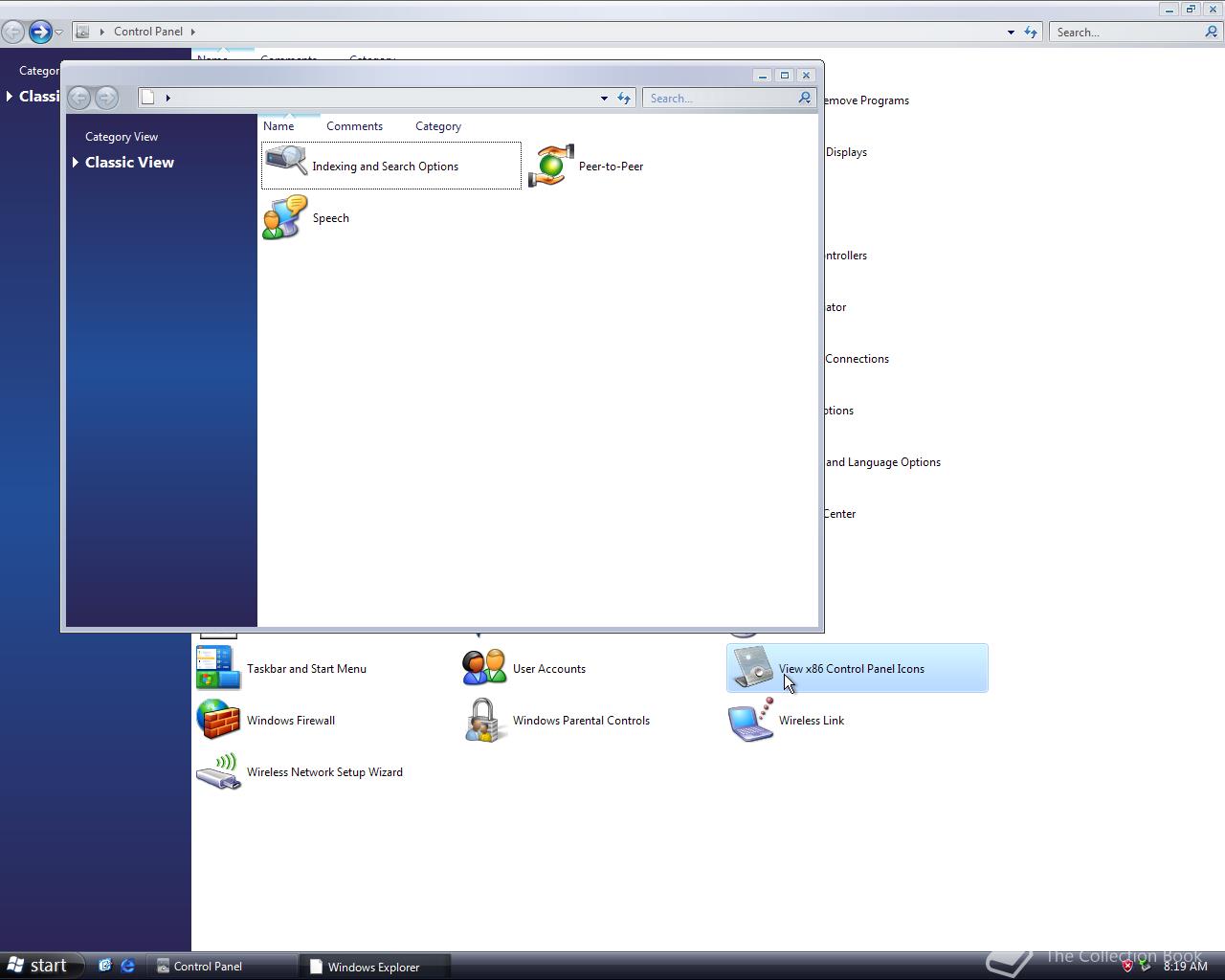Open the Windows Parental Controls icon
The width and height of the screenshot is (1225, 980).
484,720
